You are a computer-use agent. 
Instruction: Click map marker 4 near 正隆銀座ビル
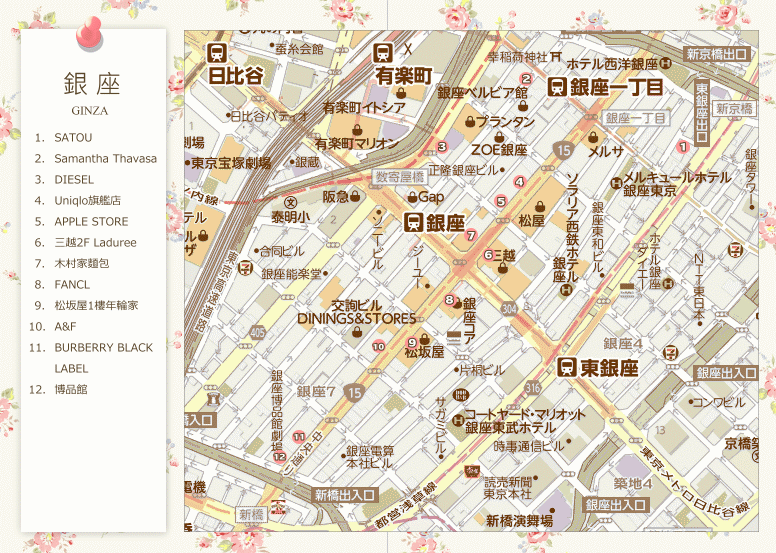pos(519,182)
